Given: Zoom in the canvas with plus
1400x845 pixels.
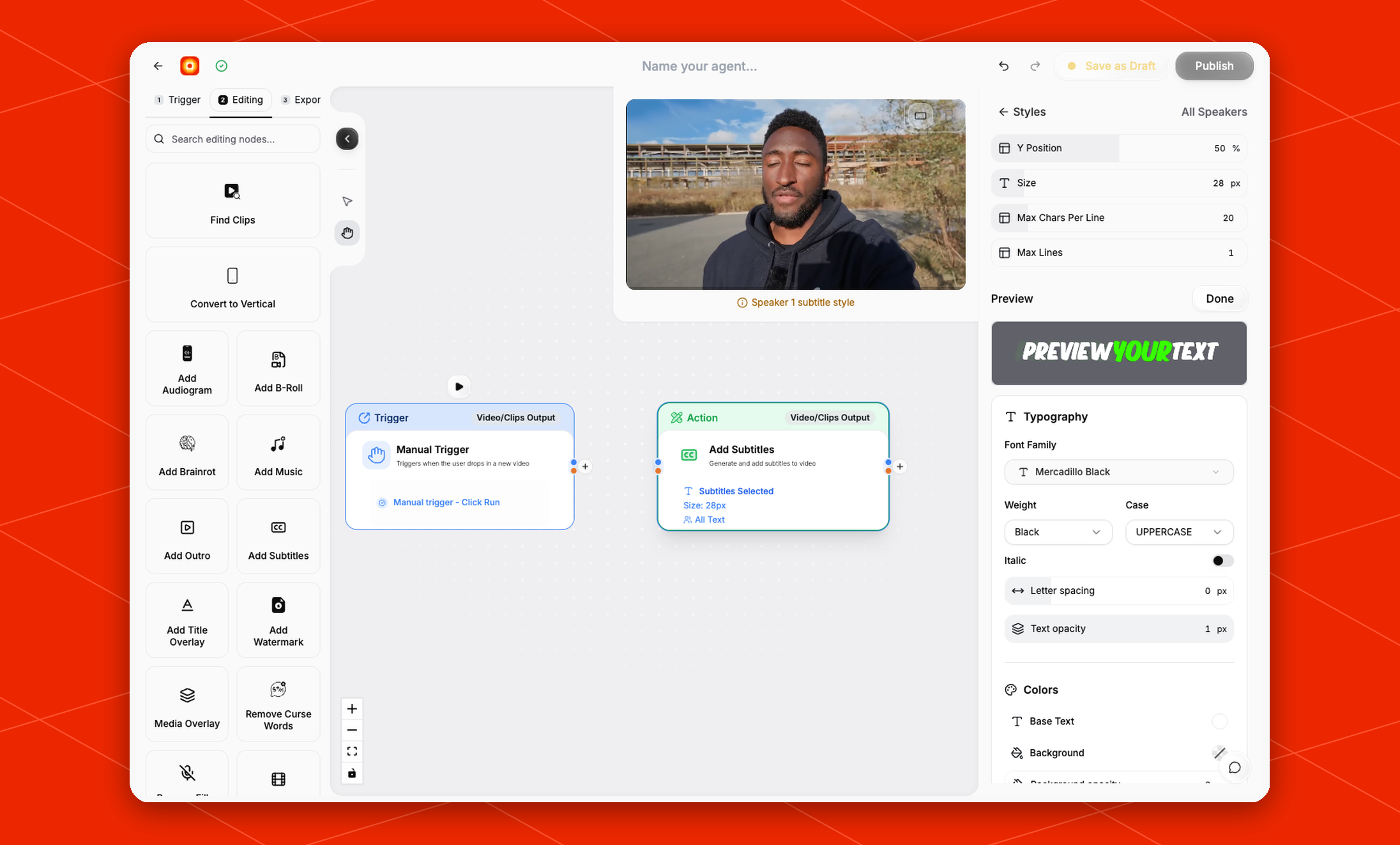Looking at the screenshot, I should coord(352,709).
